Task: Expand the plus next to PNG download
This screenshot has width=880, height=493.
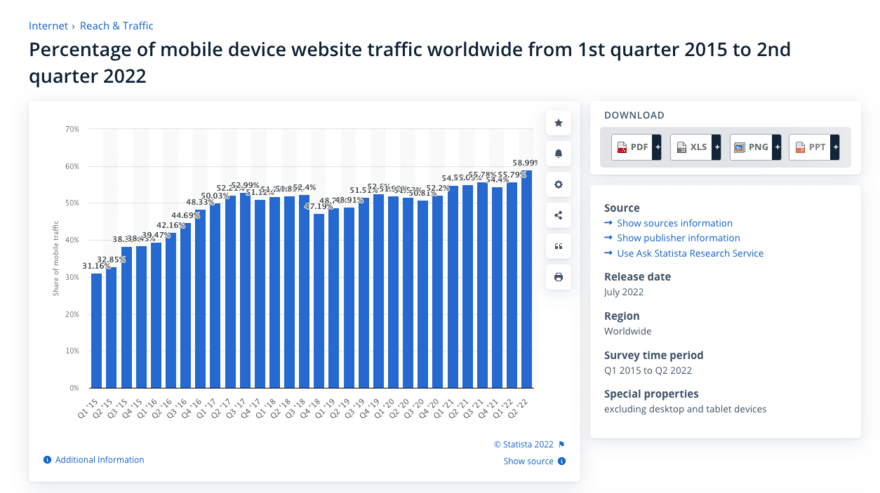Action: (x=777, y=147)
